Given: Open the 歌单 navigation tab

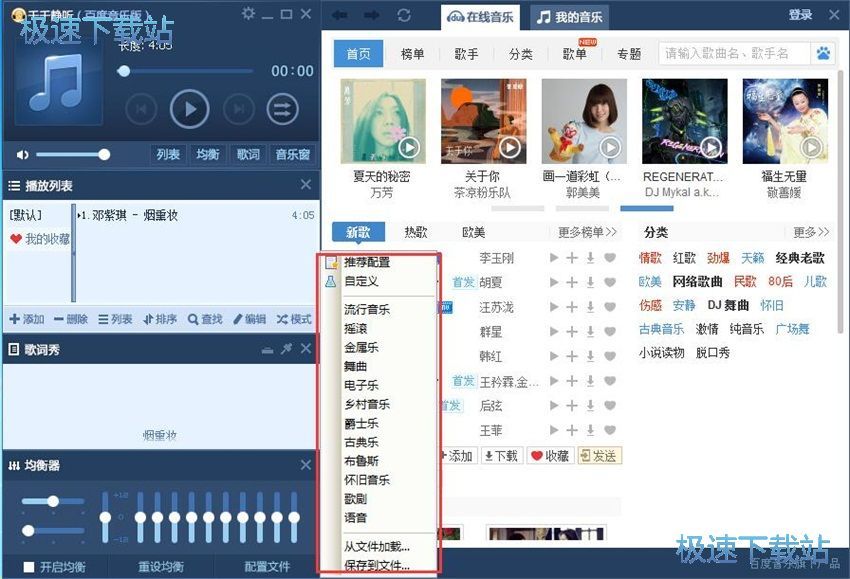Looking at the screenshot, I should point(575,54).
